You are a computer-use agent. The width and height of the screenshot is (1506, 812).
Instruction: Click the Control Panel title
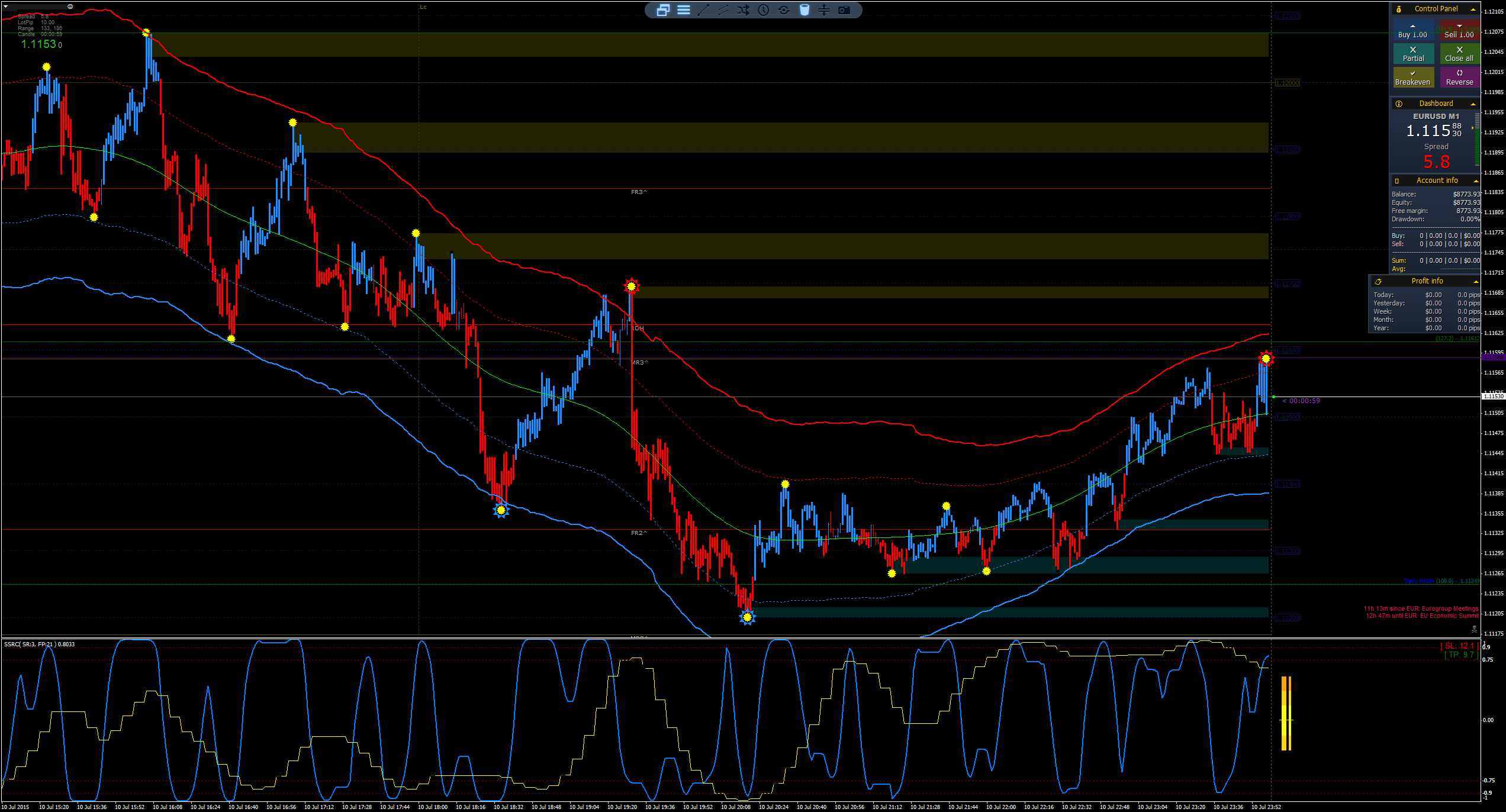[x=1436, y=9]
